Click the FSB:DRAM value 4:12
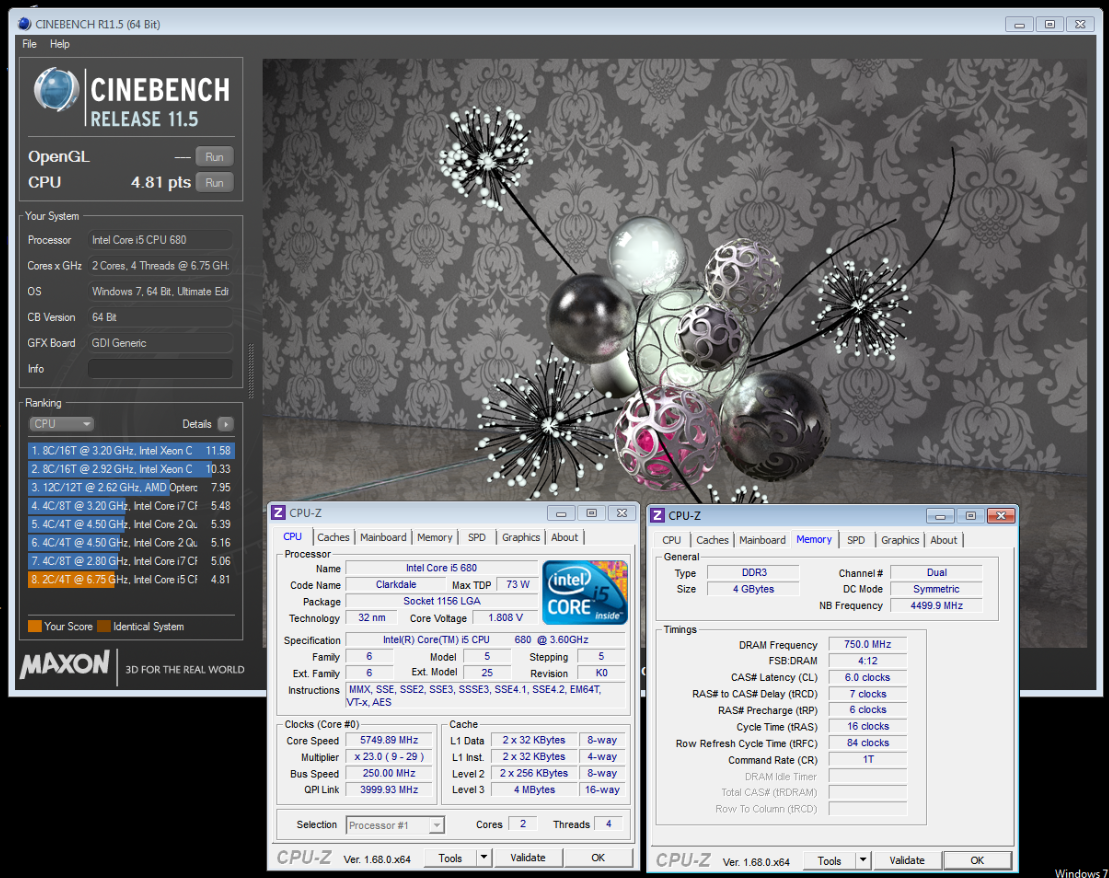The width and height of the screenshot is (1109, 878). (867, 661)
